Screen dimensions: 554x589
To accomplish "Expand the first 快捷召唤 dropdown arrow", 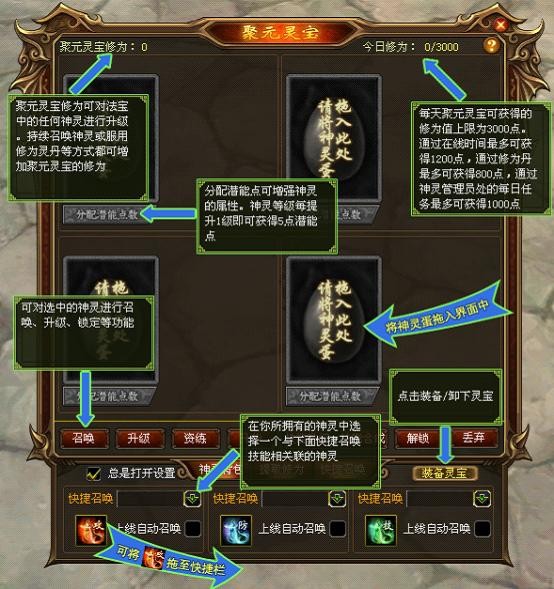I will pyautogui.click(x=192, y=499).
